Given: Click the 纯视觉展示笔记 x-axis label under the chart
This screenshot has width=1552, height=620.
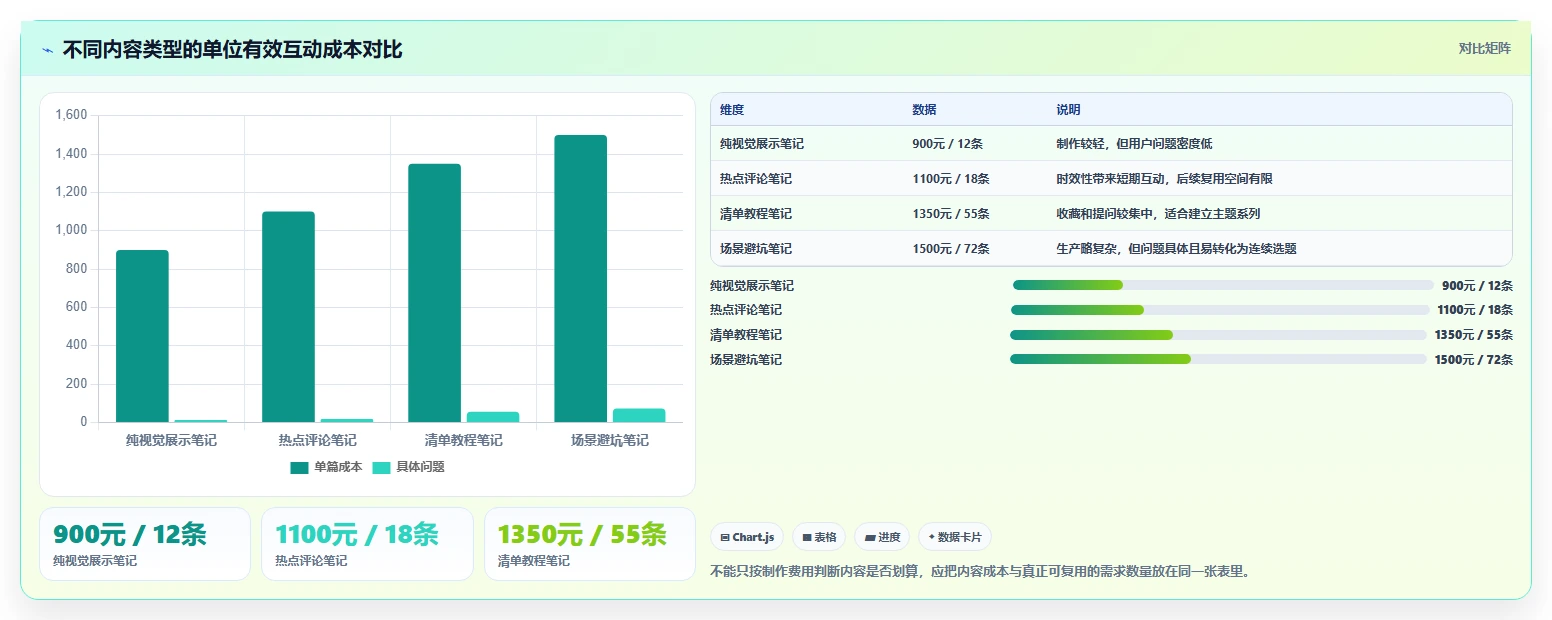Looking at the screenshot, I should click(x=171, y=440).
